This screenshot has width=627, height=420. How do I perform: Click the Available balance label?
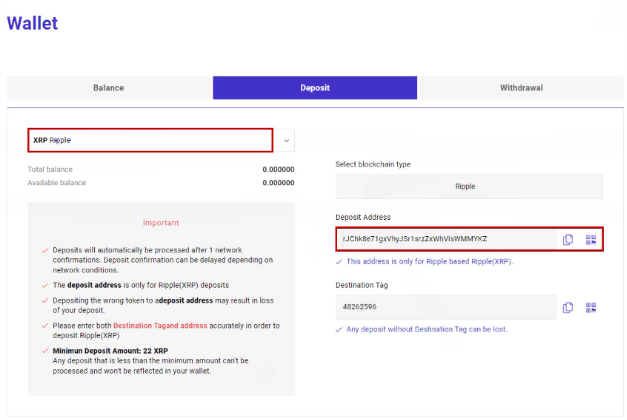[57, 183]
